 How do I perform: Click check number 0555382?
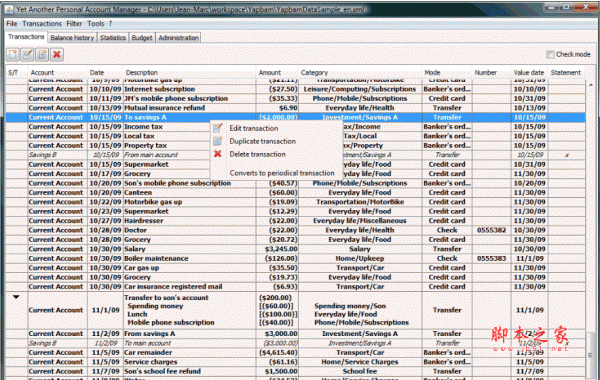click(491, 230)
